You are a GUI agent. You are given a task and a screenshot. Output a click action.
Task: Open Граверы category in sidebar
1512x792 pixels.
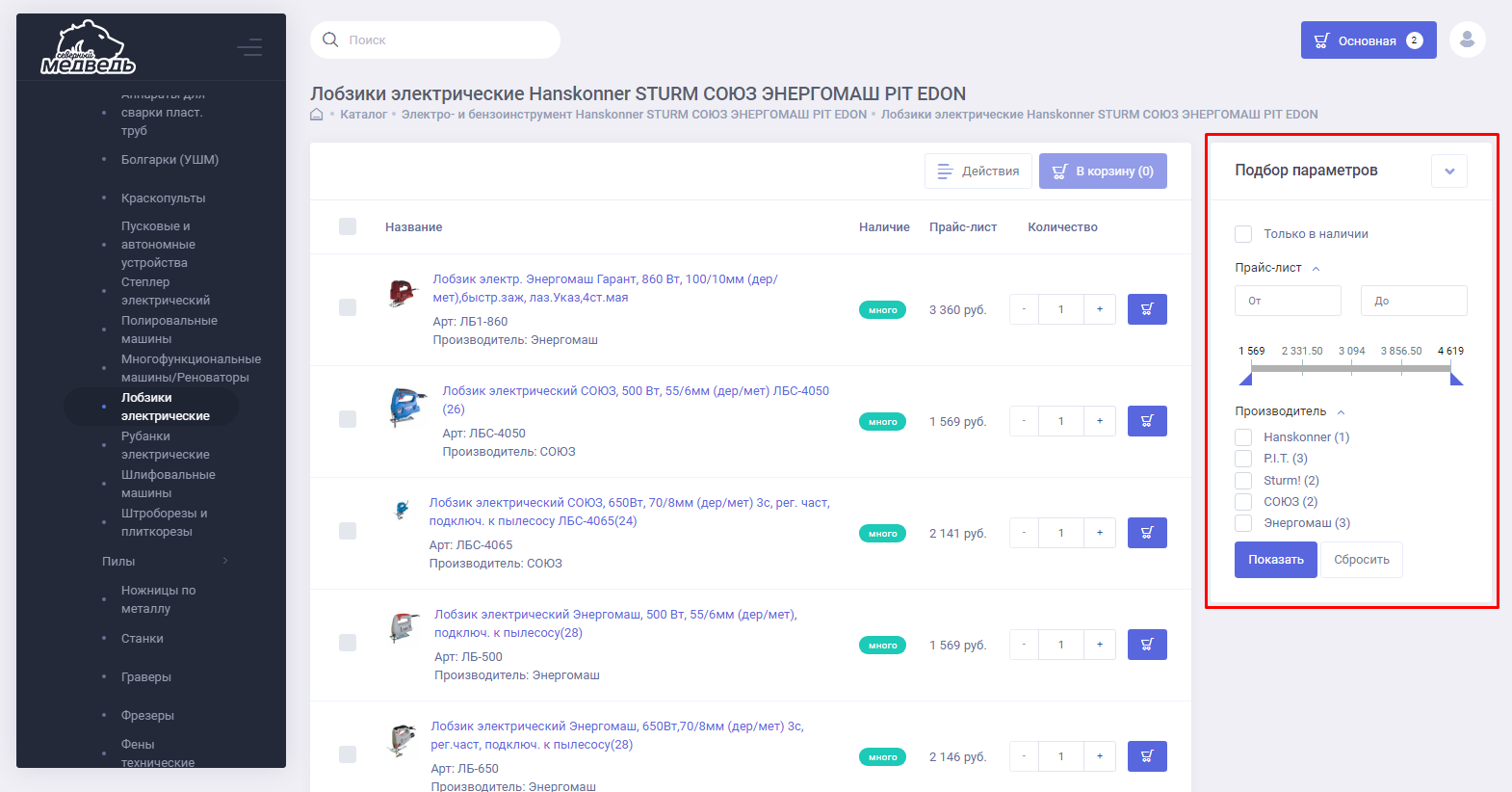tap(145, 676)
